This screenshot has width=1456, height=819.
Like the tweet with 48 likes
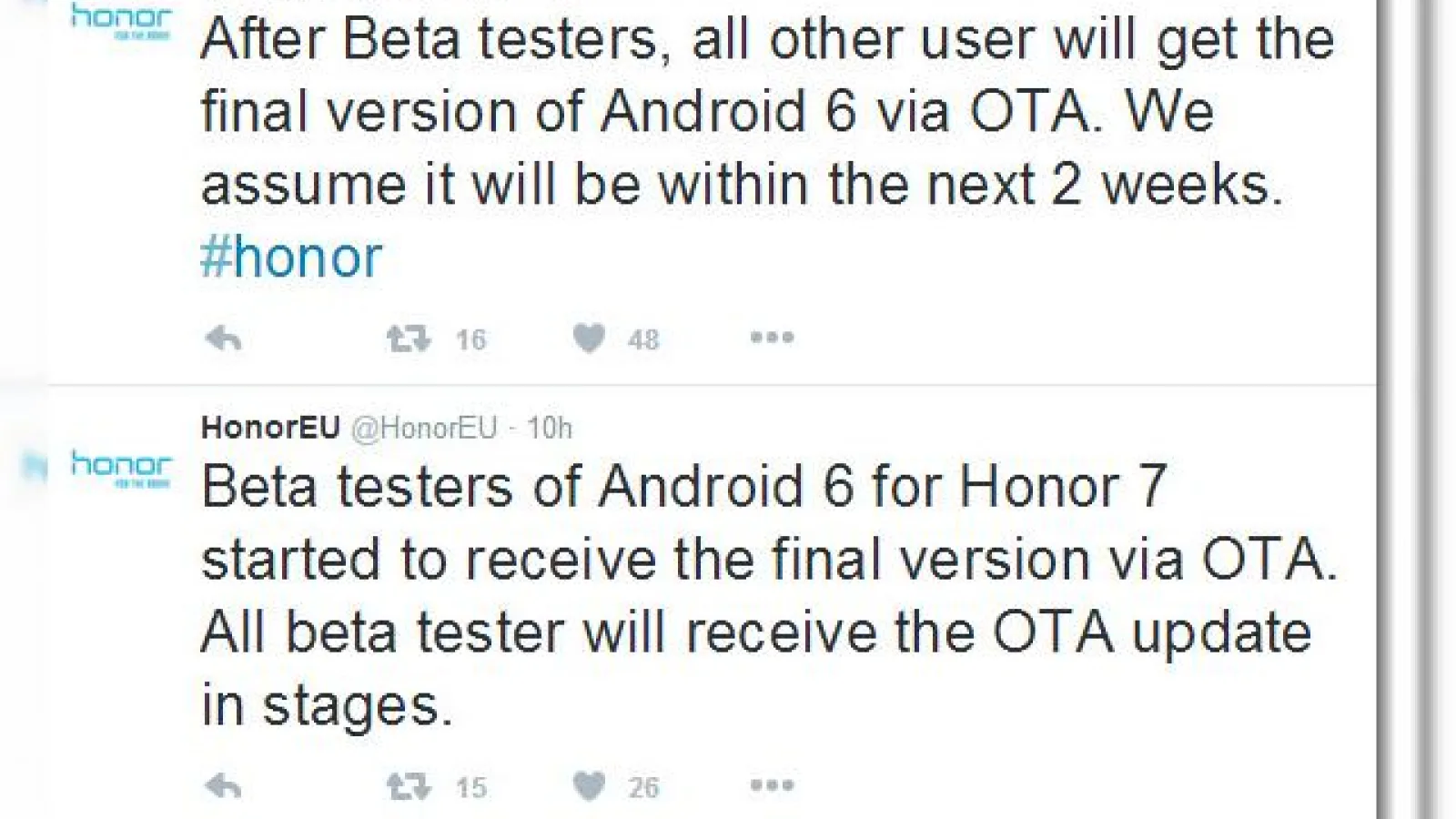click(x=589, y=339)
